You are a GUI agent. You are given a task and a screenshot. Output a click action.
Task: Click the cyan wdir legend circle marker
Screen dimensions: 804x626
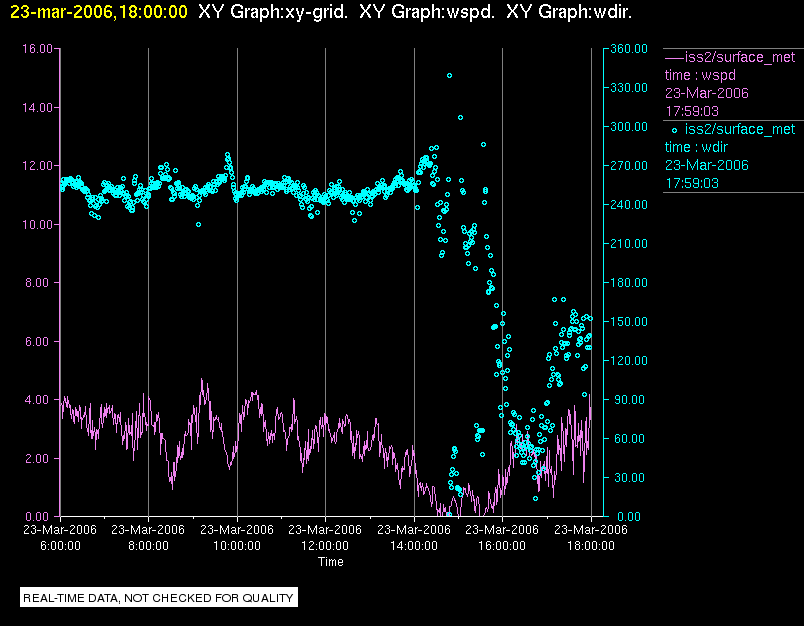pos(674,130)
